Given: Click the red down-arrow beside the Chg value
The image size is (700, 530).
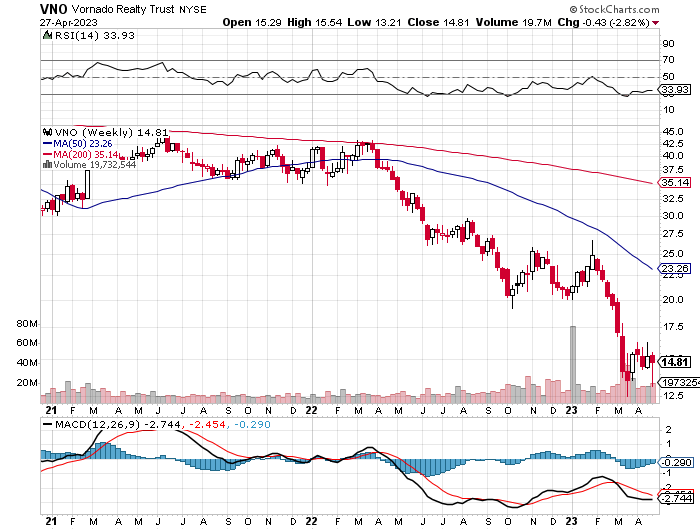Looking at the screenshot, I should click(655, 23).
